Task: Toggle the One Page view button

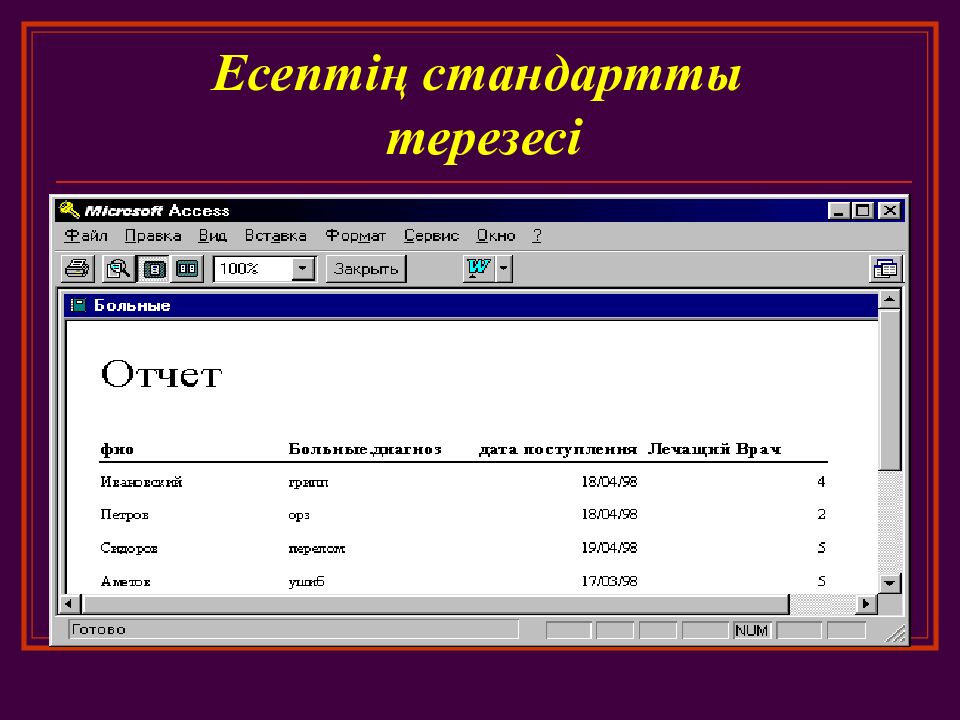Action: click(x=154, y=268)
